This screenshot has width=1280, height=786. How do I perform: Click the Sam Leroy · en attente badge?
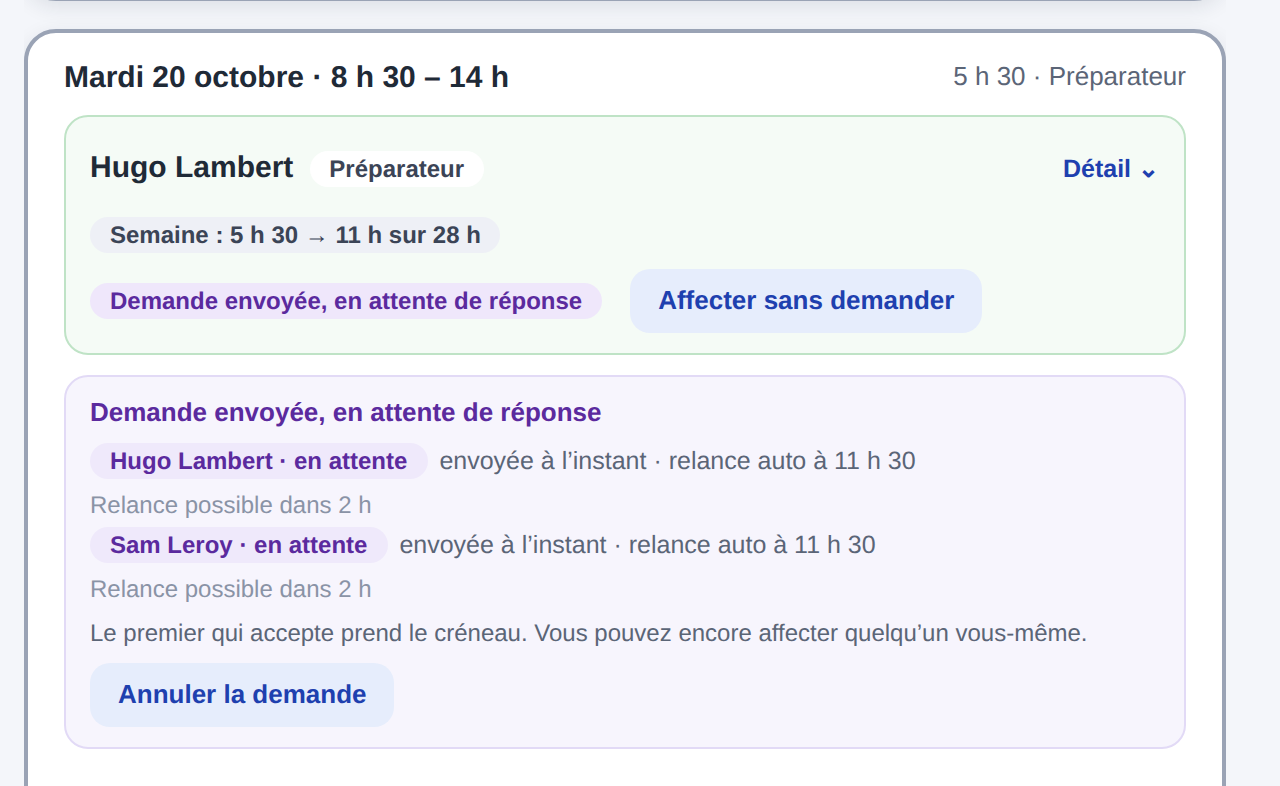(239, 545)
